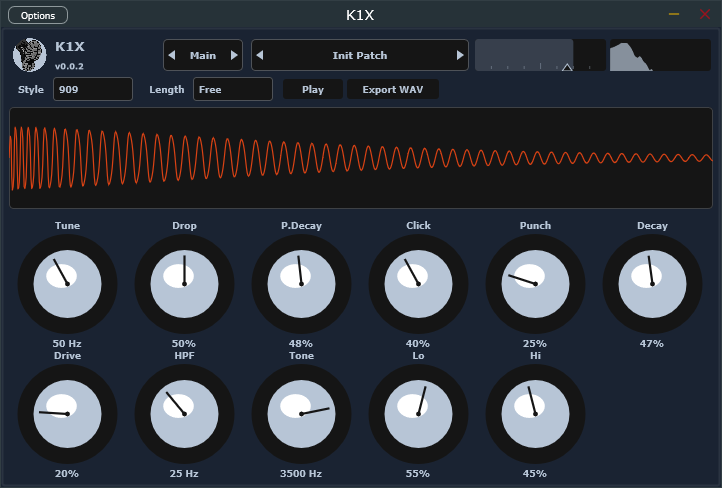722x488 pixels.
Task: Click the output level meter triangle marker
Action: (x=567, y=68)
